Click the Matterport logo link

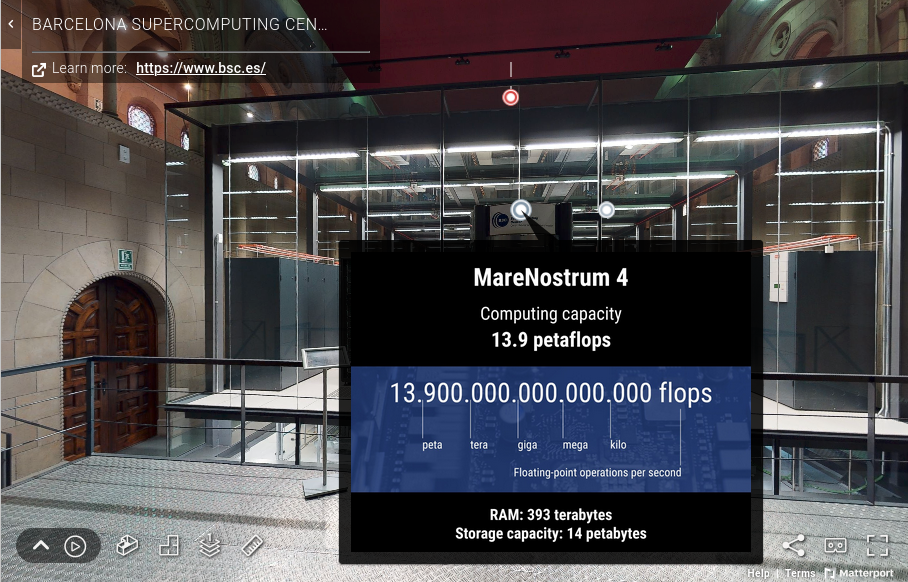[859, 573]
